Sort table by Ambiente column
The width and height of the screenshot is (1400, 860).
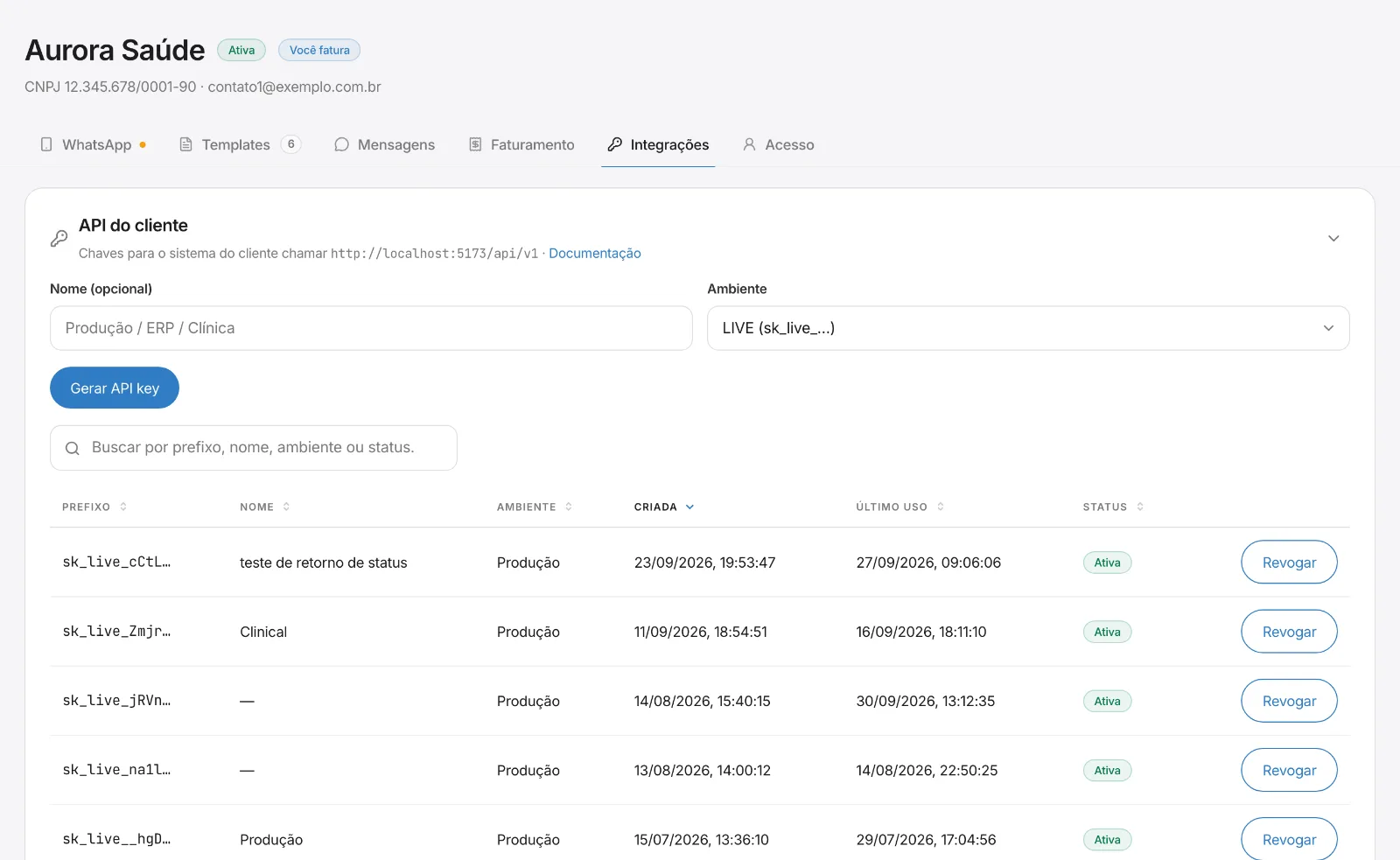535,507
